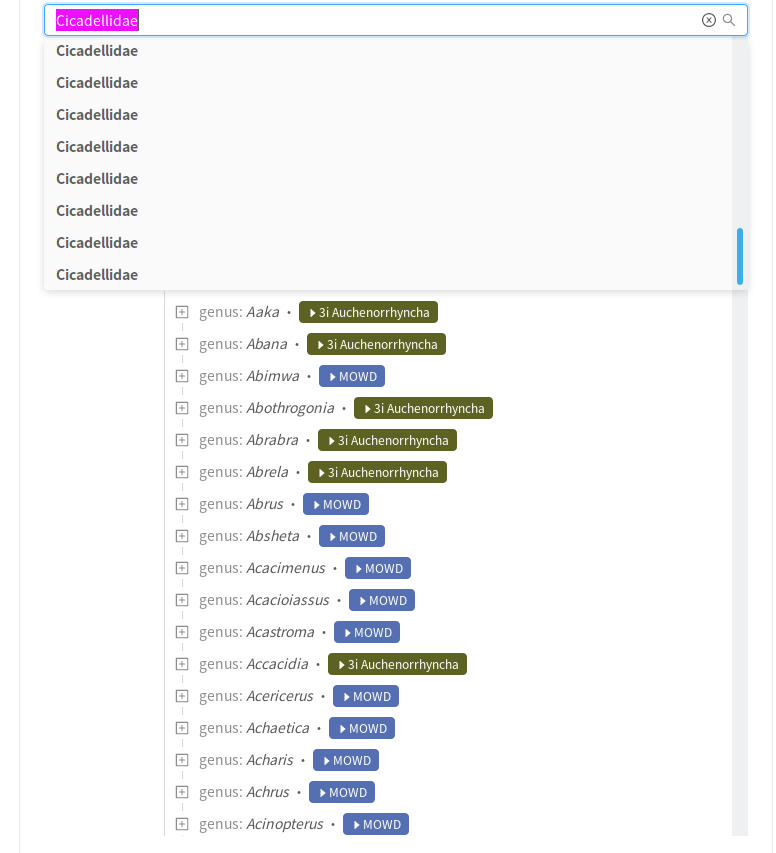This screenshot has height=853, width=776.
Task: Expand the genus Aaka entry
Action: [181, 312]
